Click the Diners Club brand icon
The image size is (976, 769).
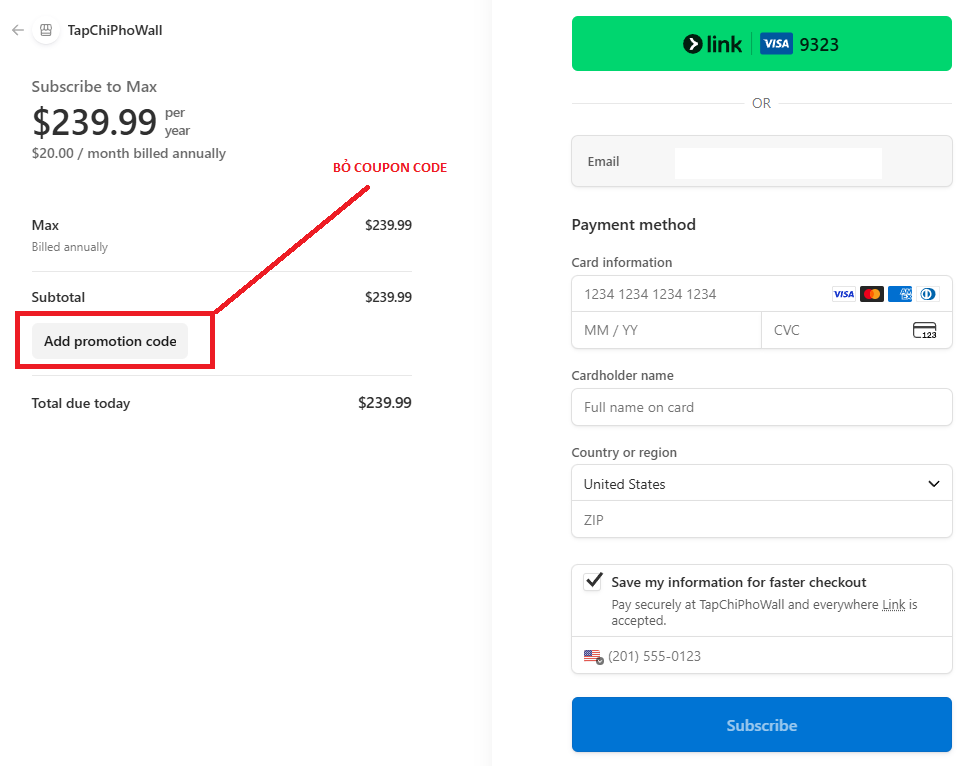point(928,294)
